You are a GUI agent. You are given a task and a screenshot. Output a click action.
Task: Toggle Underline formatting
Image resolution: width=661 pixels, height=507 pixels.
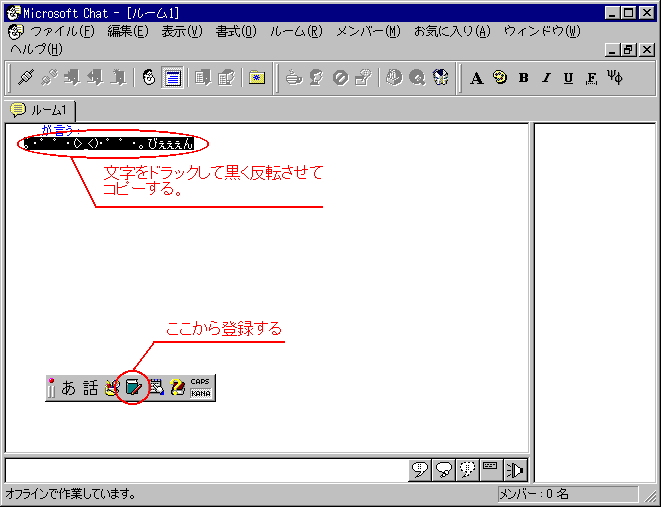(x=569, y=78)
